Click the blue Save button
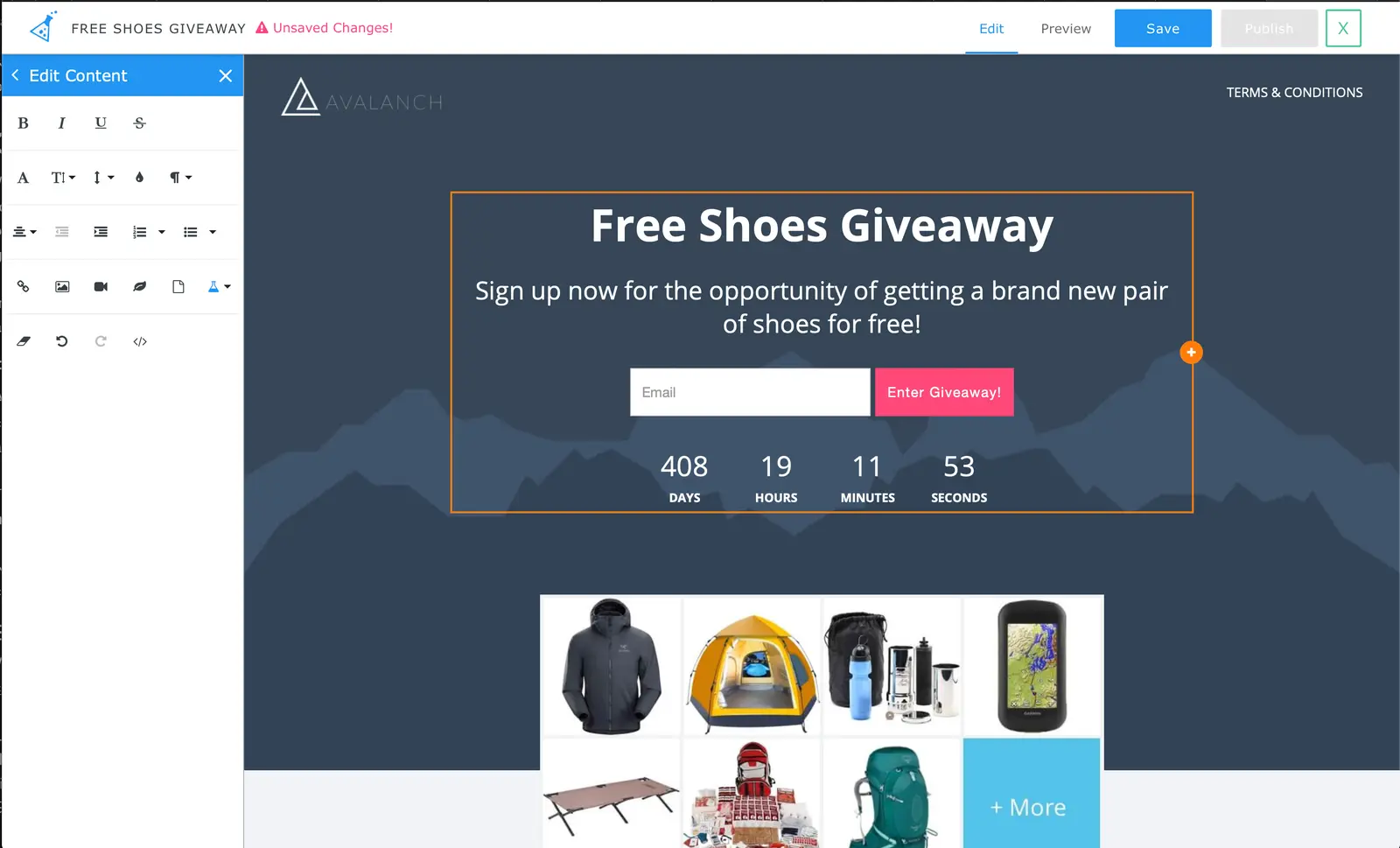Viewport: 1400px width, 848px height. tap(1163, 29)
